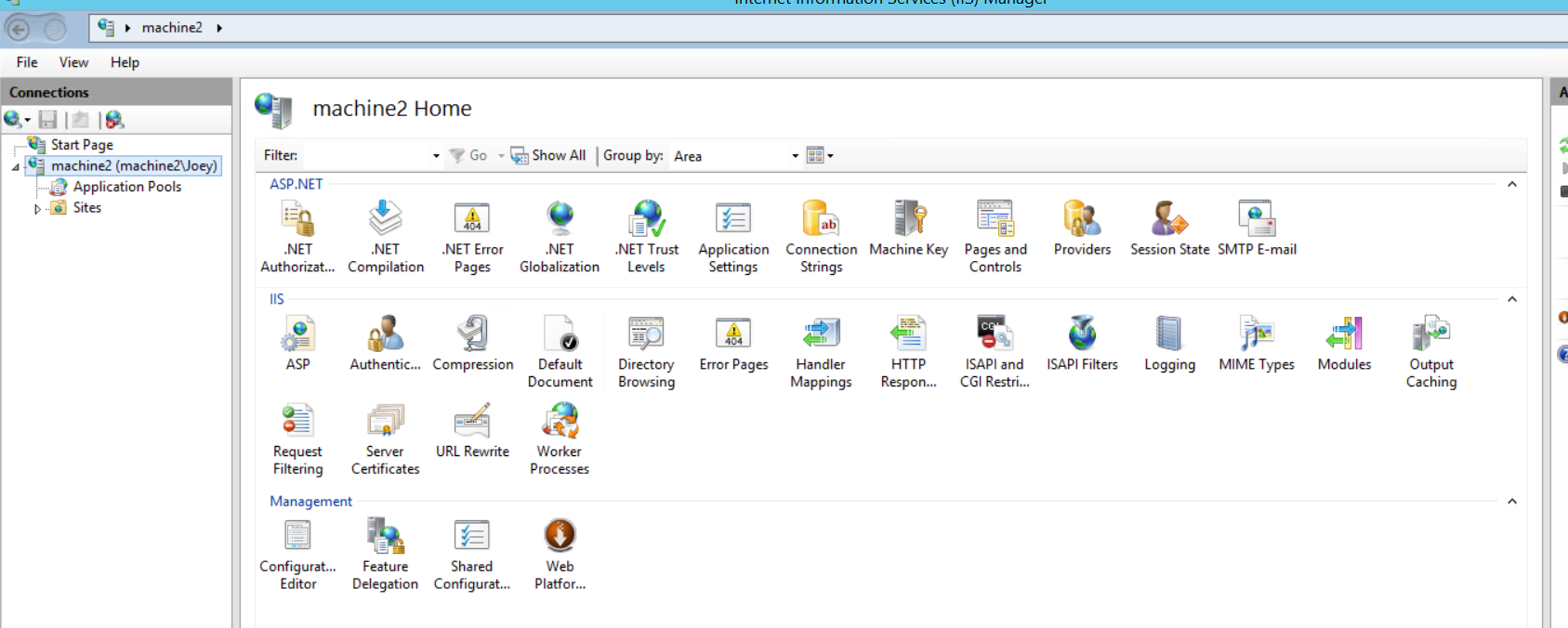This screenshot has width=1568, height=628.
Task: Click the forward navigation button
Action: (x=55, y=30)
